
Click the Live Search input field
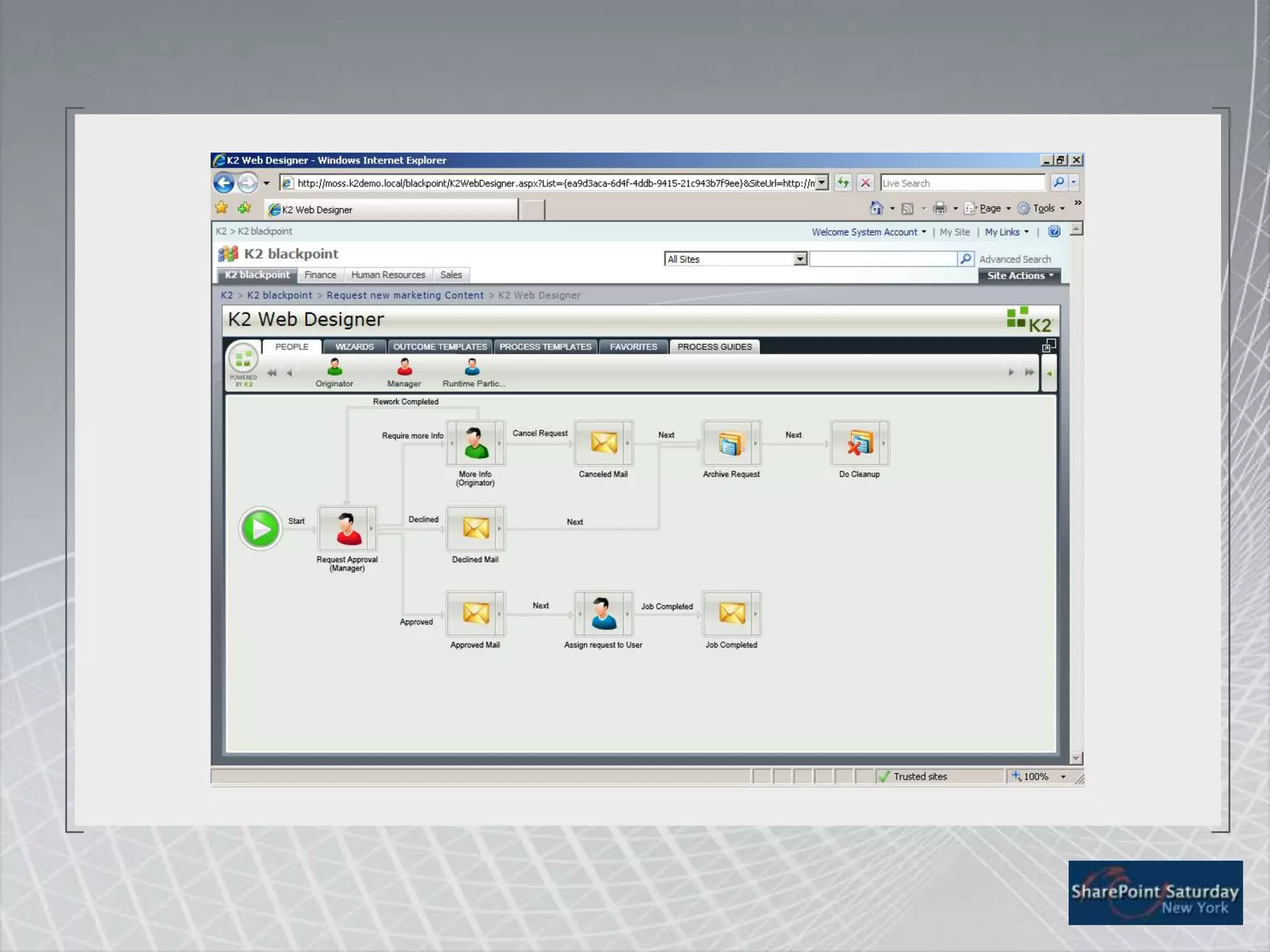point(962,183)
